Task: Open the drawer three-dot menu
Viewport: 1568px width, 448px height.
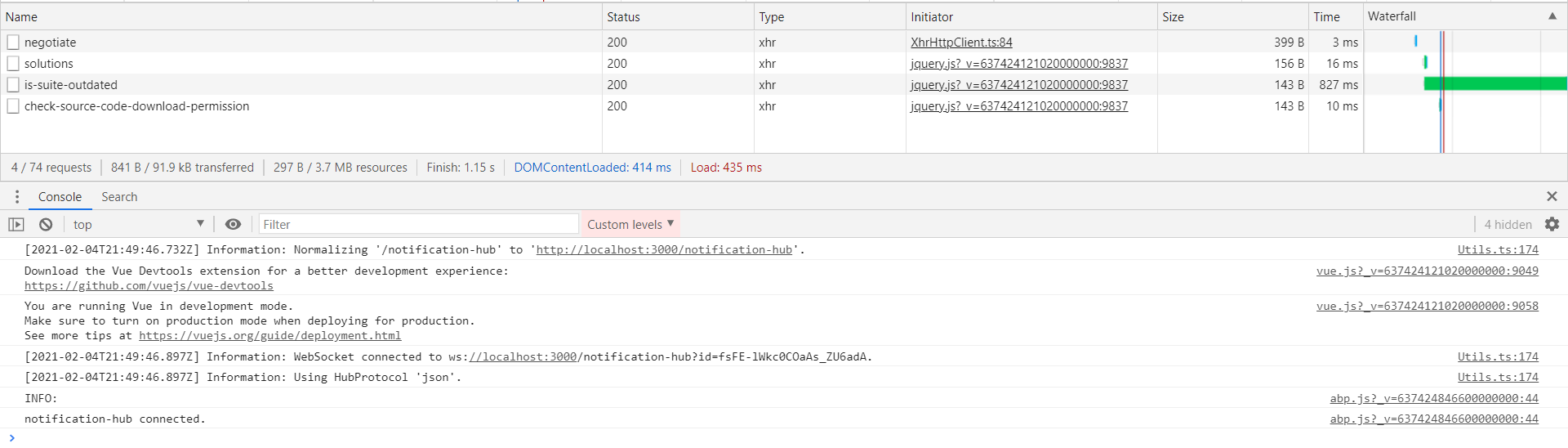Action: coord(17,196)
